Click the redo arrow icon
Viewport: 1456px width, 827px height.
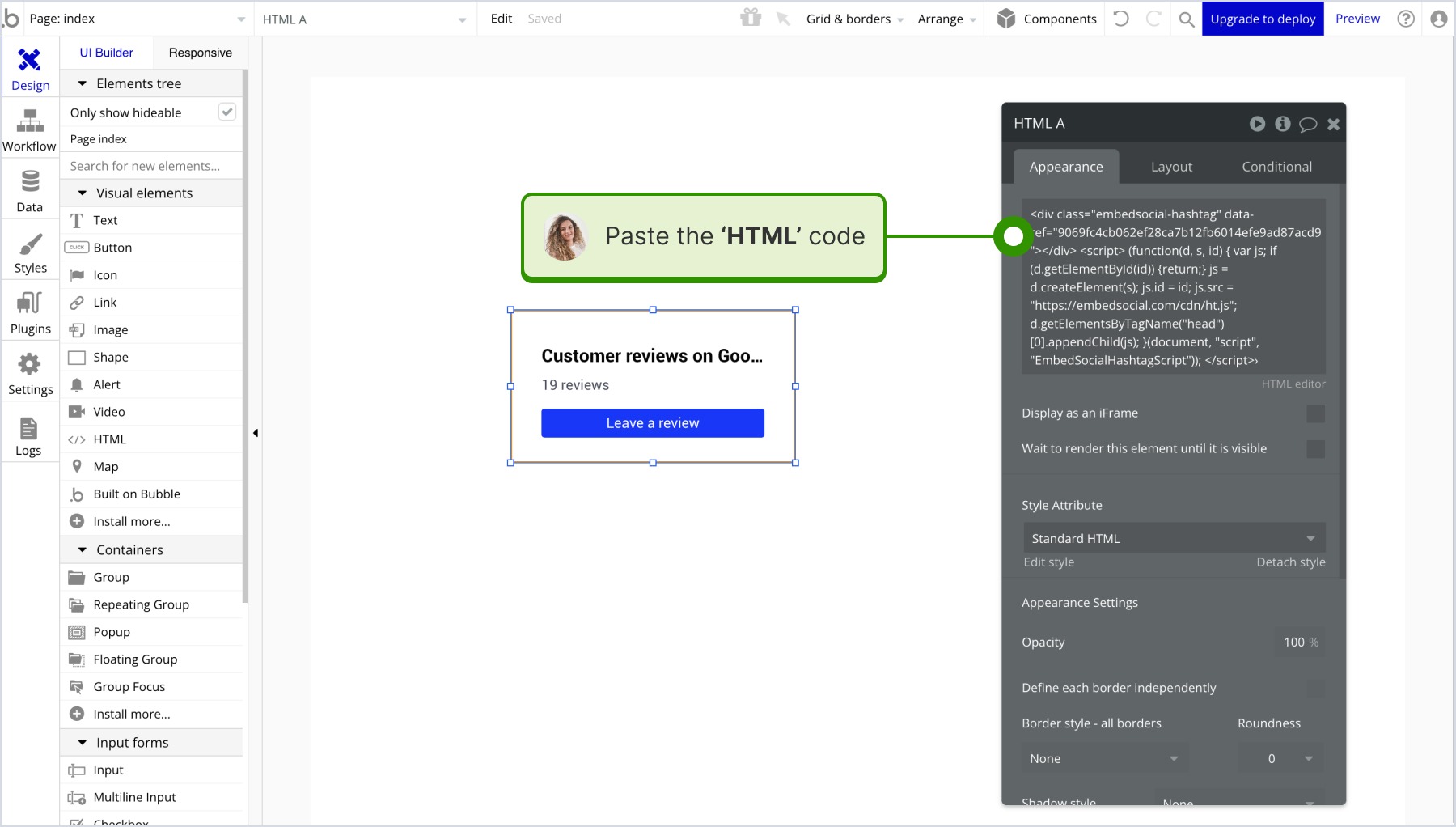coord(1154,19)
